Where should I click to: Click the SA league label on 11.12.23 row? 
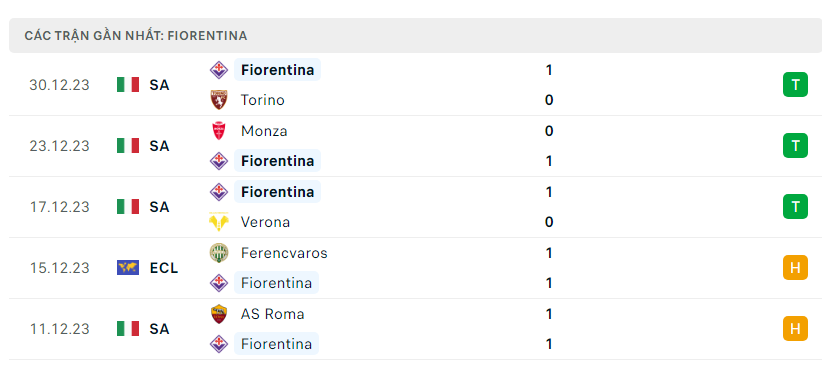point(159,329)
